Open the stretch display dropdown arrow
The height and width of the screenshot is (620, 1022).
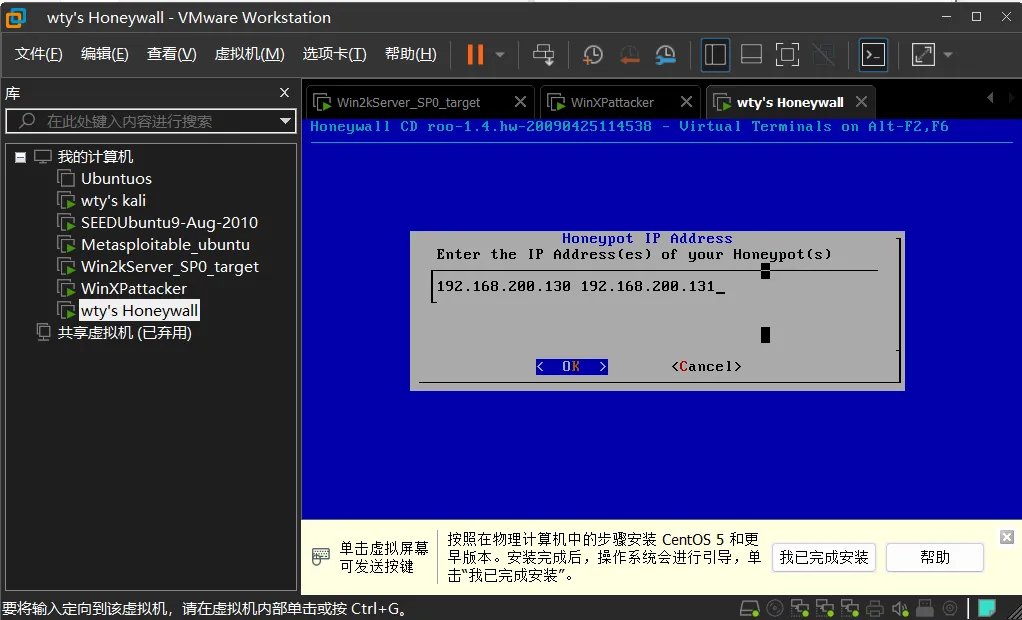pos(948,55)
